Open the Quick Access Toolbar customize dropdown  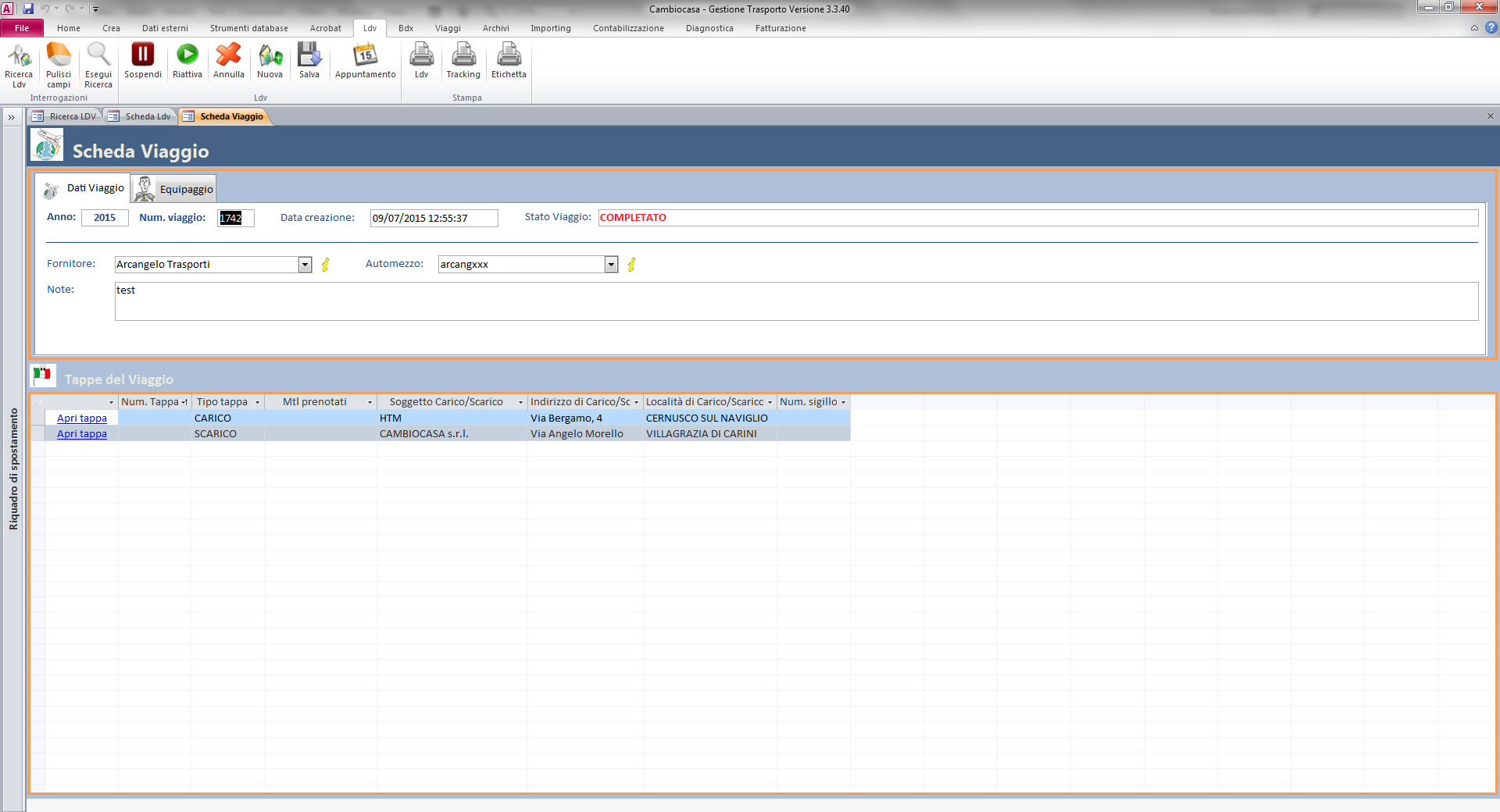(x=95, y=9)
